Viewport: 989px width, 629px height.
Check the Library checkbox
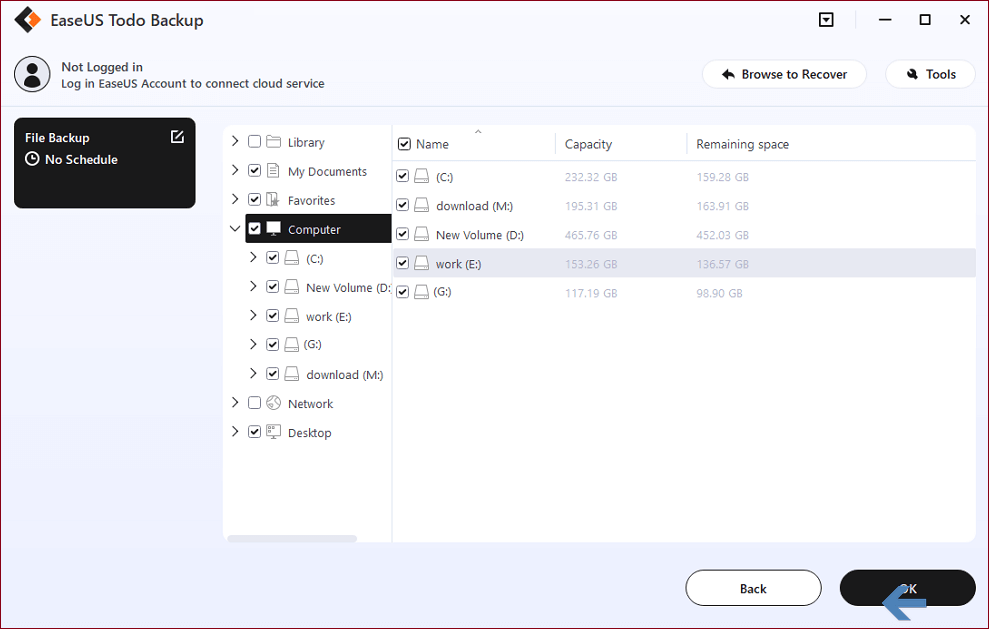254,141
